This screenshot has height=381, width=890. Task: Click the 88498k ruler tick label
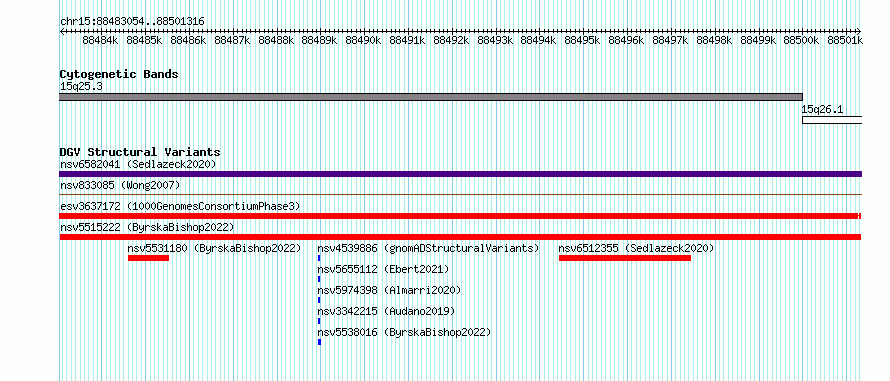pos(715,40)
